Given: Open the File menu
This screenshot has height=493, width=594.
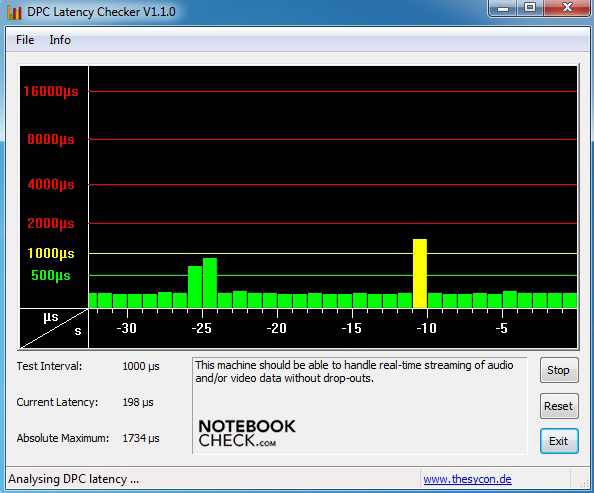Looking at the screenshot, I should [x=25, y=40].
